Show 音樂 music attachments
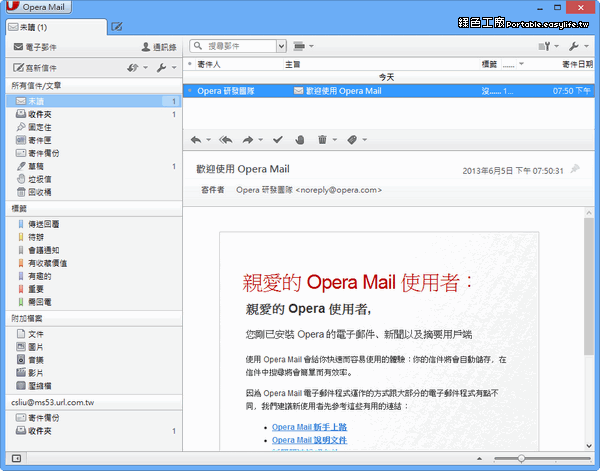Viewport: 600px width, 471px height. tap(93, 360)
